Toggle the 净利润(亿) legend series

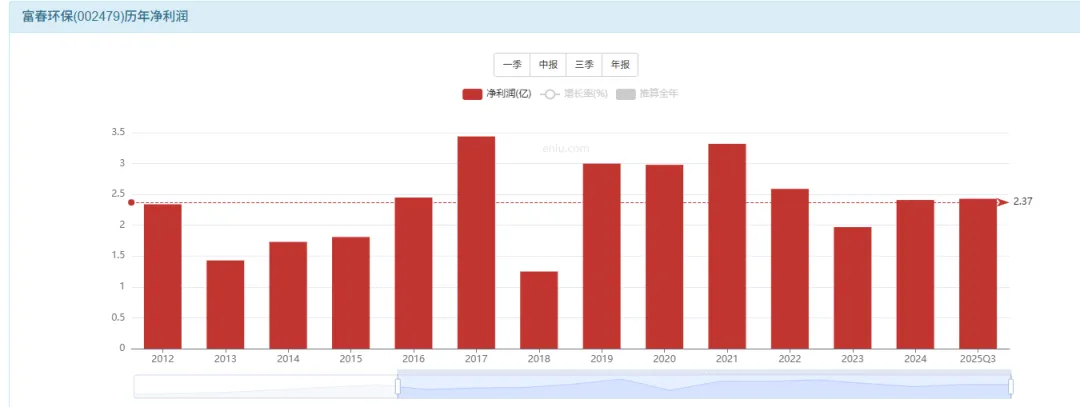[497, 94]
